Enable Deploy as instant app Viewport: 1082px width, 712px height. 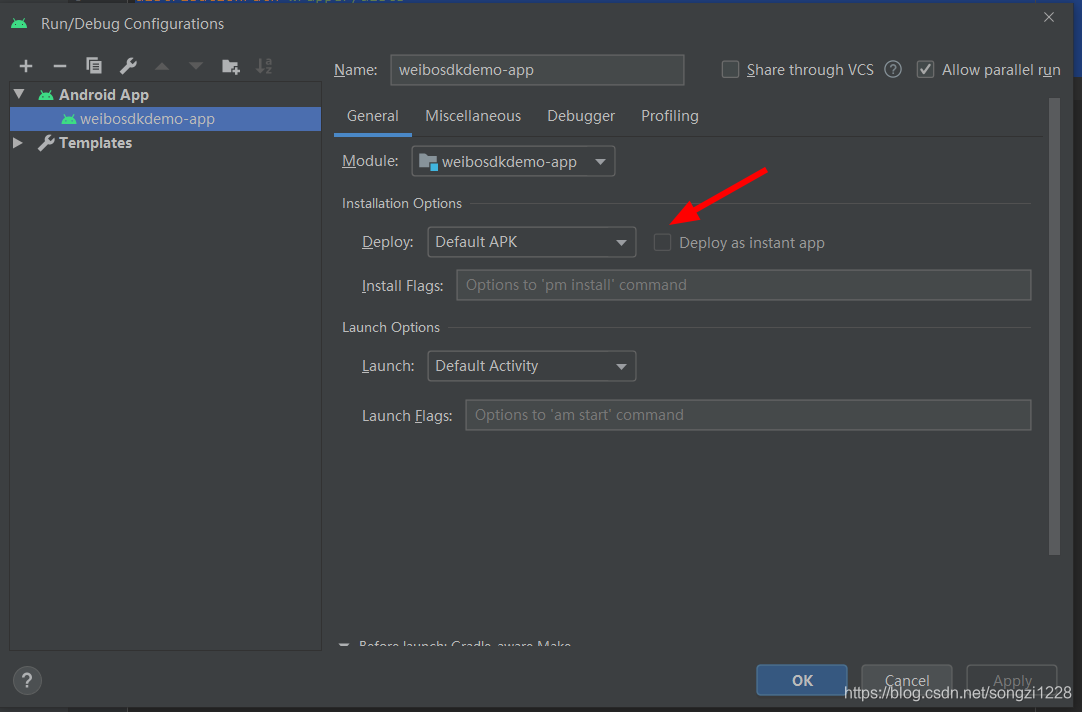pyautogui.click(x=662, y=242)
